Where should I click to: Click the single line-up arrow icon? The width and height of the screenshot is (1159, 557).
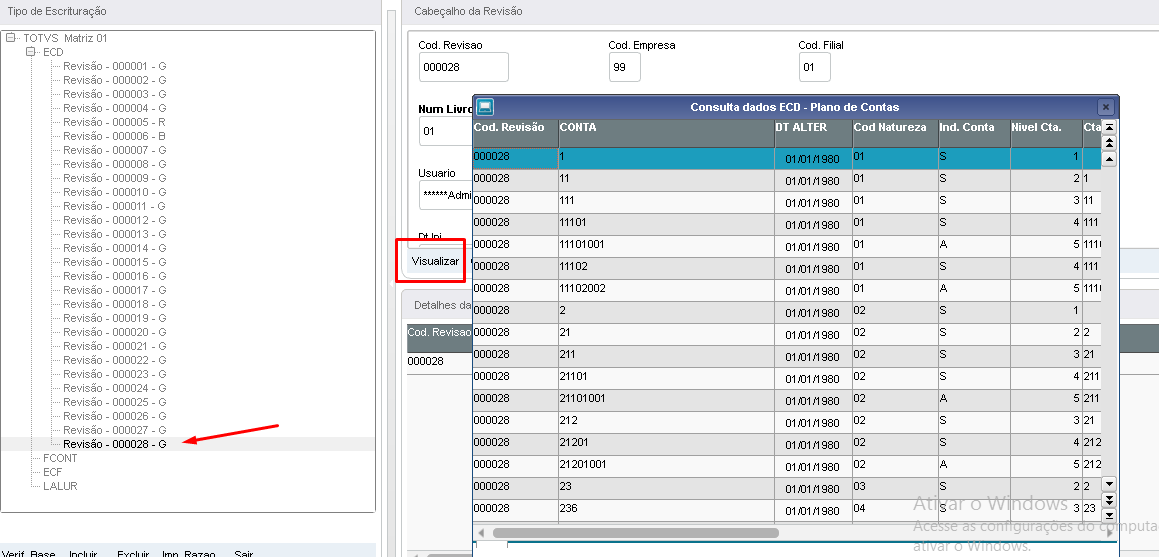point(1109,159)
